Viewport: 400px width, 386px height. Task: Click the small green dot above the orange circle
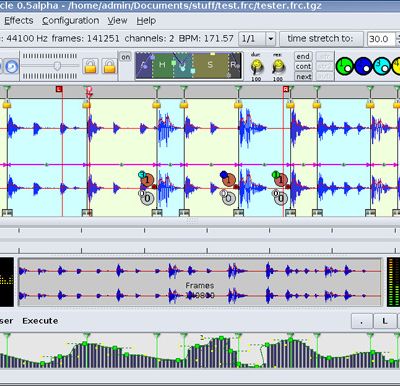pyautogui.click(x=275, y=174)
